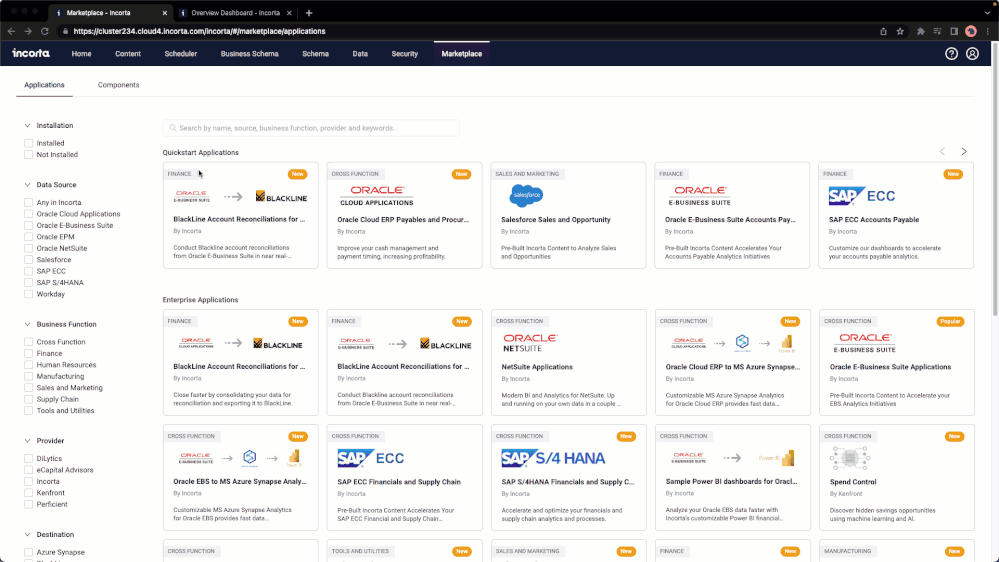
Task: Tick the Finance business function checkbox
Action: click(x=29, y=354)
